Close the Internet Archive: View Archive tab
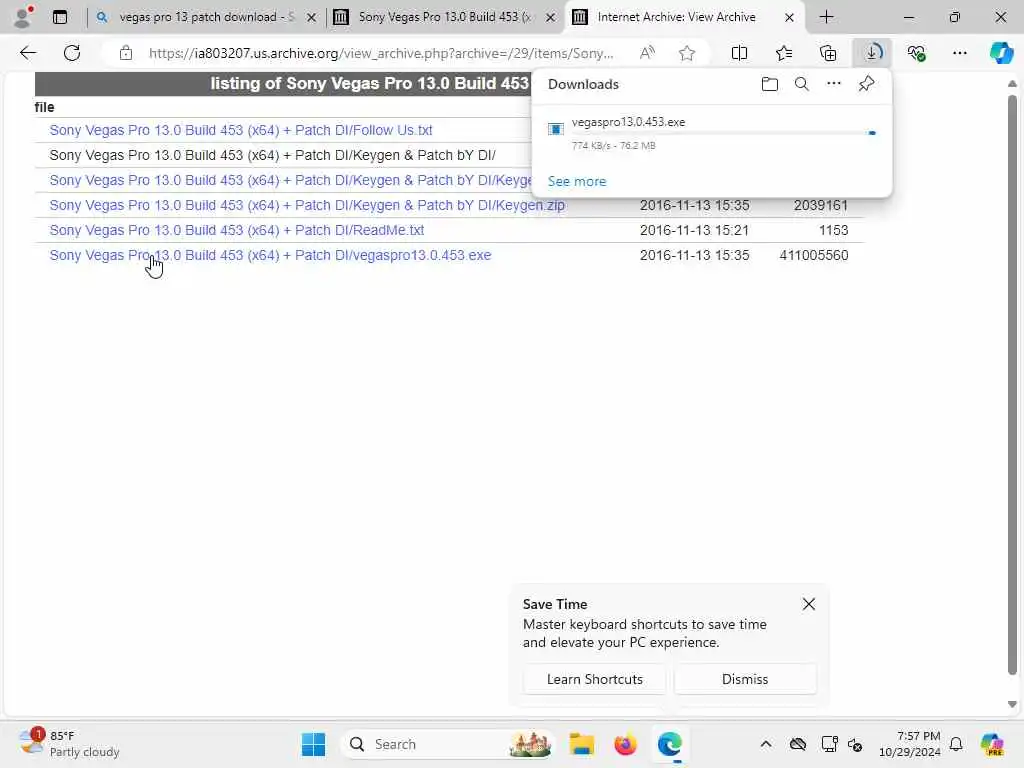Screen dimensions: 1024x768 790,18
